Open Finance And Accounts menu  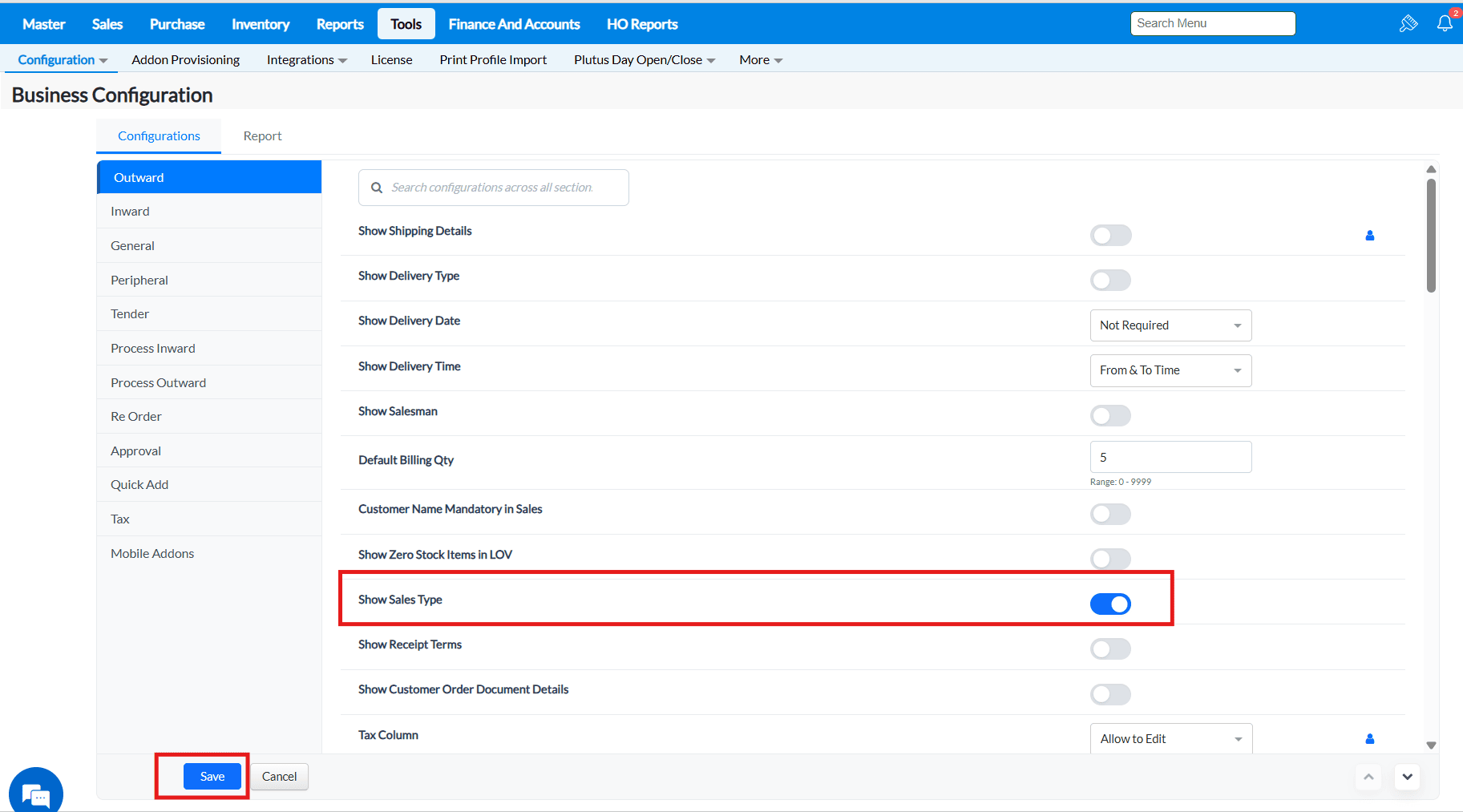tap(514, 24)
